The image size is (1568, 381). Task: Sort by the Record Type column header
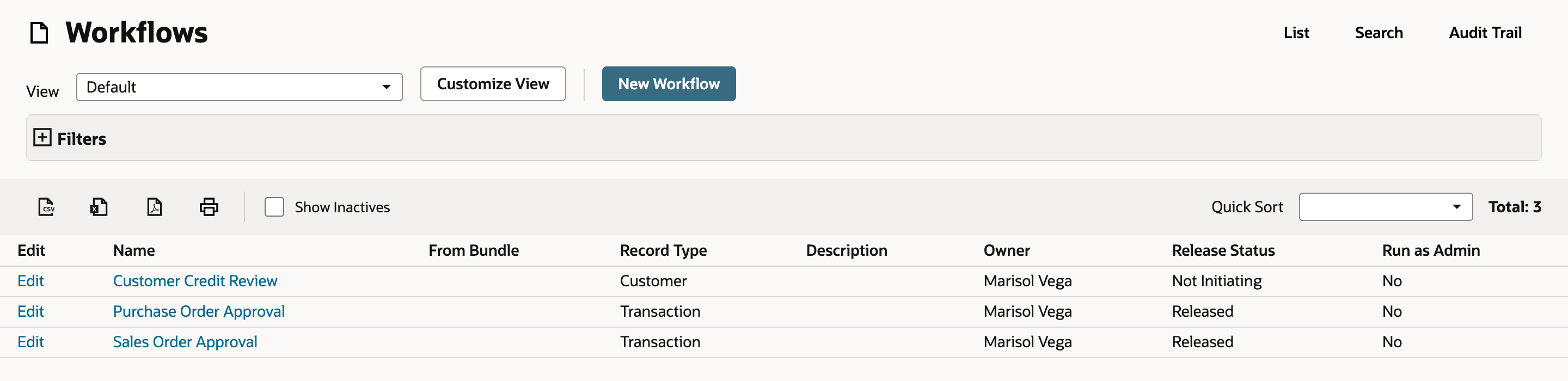tap(664, 251)
